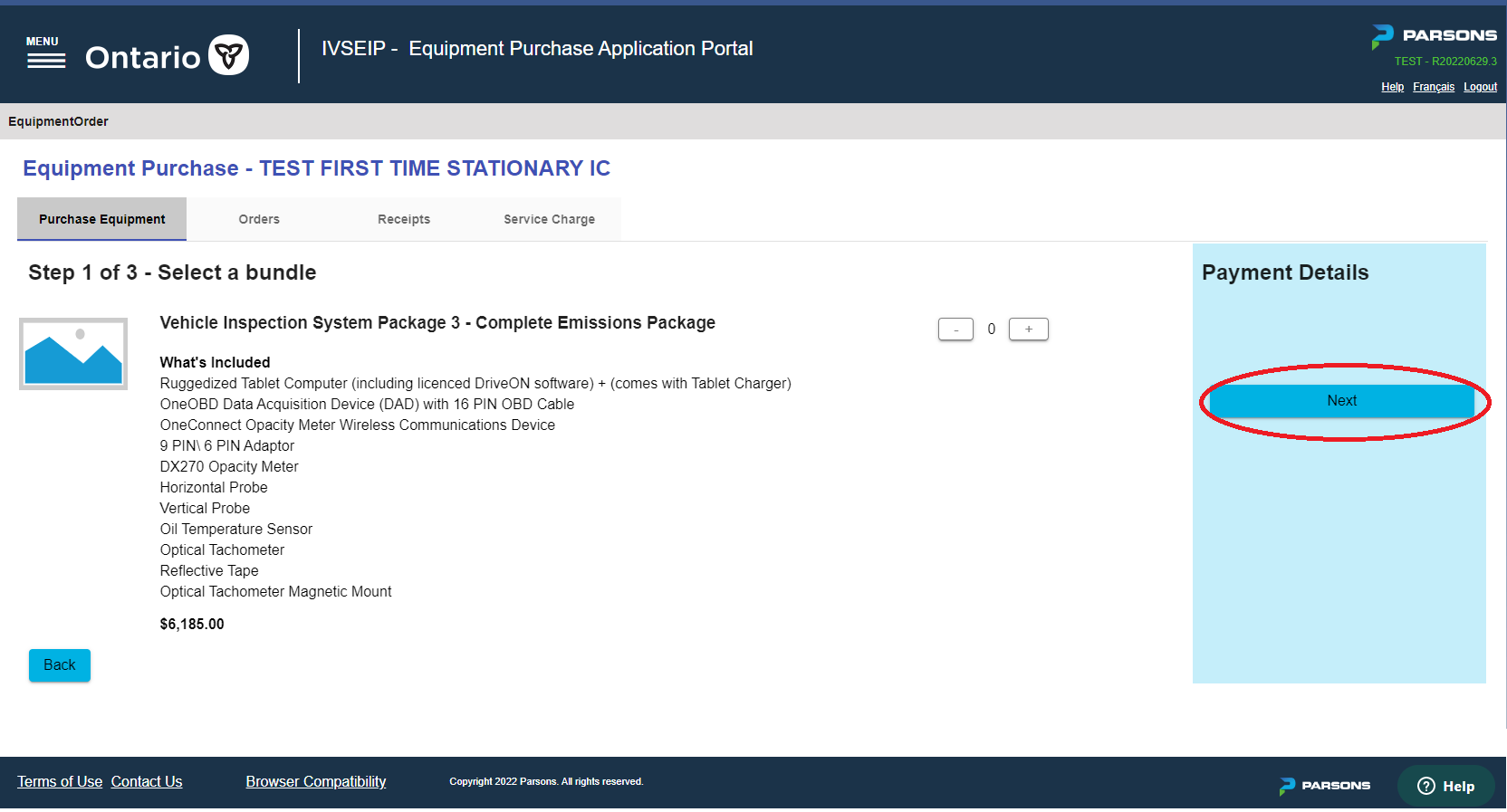The image size is (1507, 812).
Task: Open the Help chat bubble
Action: 1445,786
